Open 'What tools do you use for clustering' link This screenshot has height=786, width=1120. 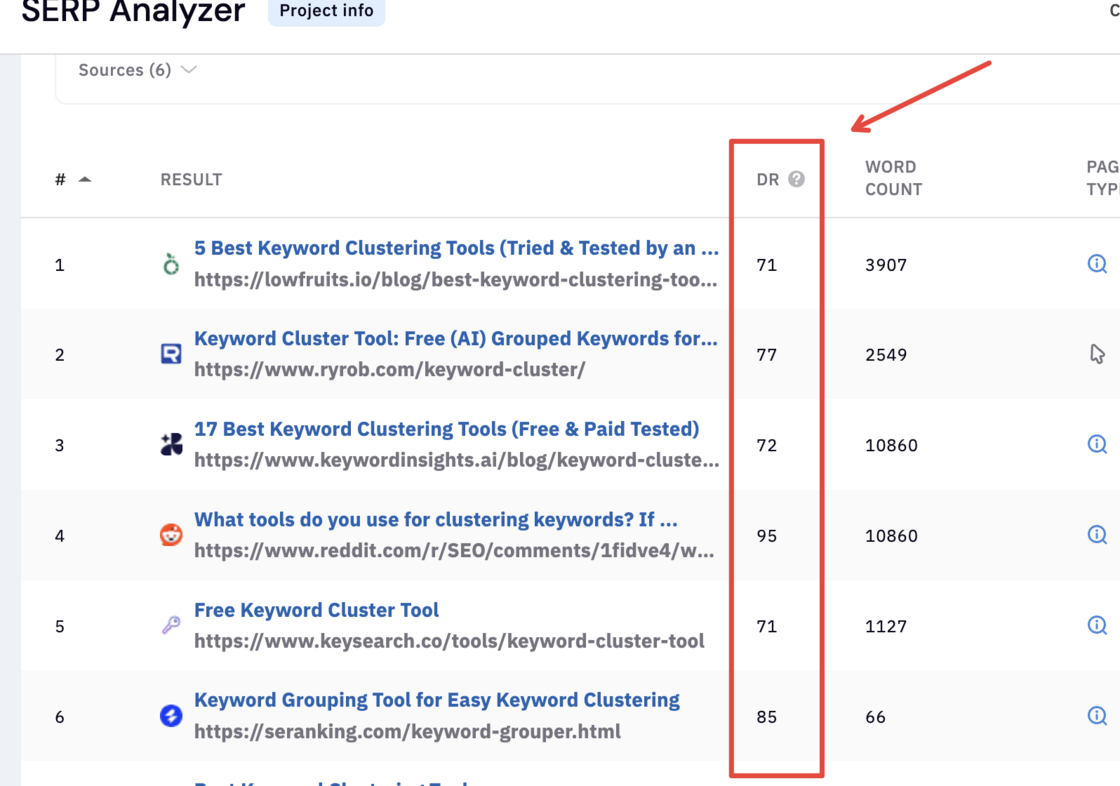tap(436, 519)
